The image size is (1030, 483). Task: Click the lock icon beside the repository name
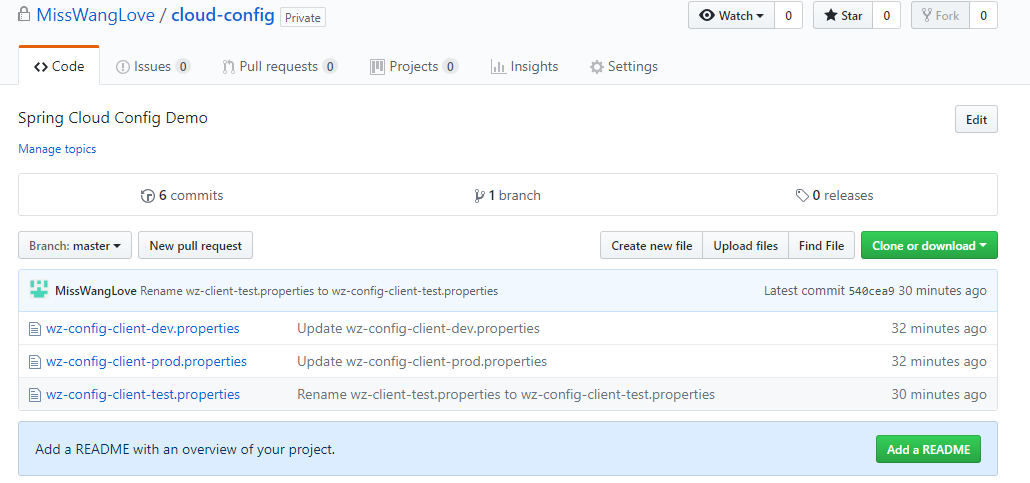point(24,14)
